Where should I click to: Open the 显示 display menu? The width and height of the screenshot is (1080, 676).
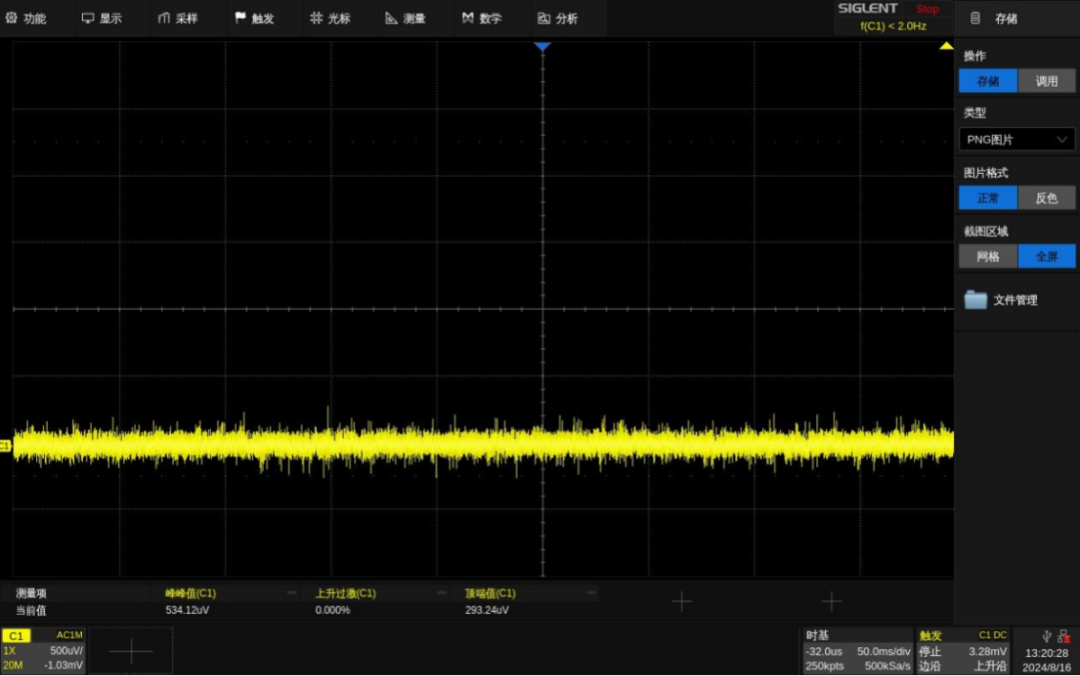pos(102,19)
